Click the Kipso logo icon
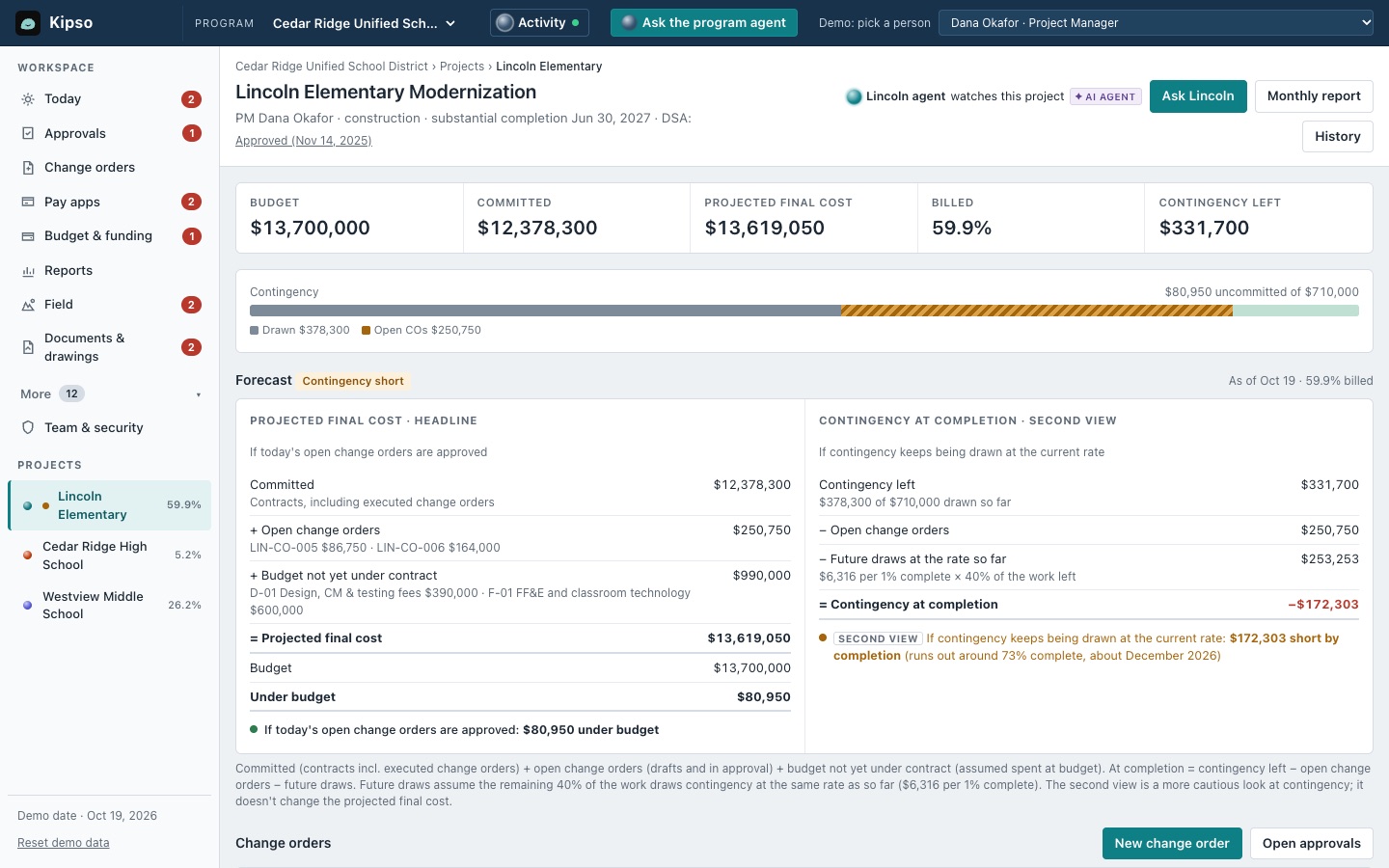1389x868 pixels. [x=28, y=22]
